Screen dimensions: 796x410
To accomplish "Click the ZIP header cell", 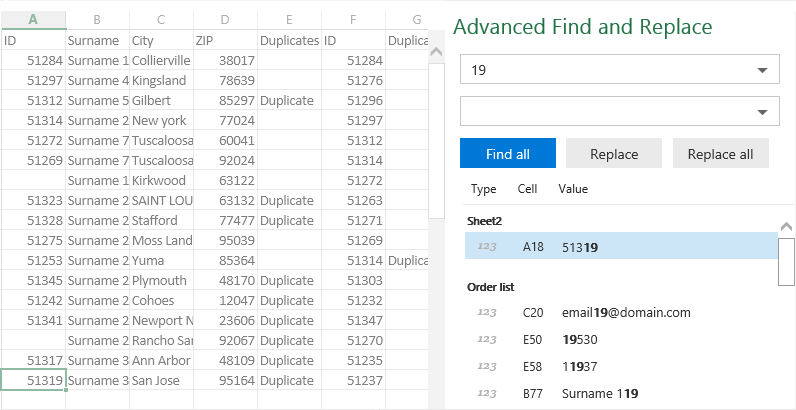I will click(x=225, y=41).
